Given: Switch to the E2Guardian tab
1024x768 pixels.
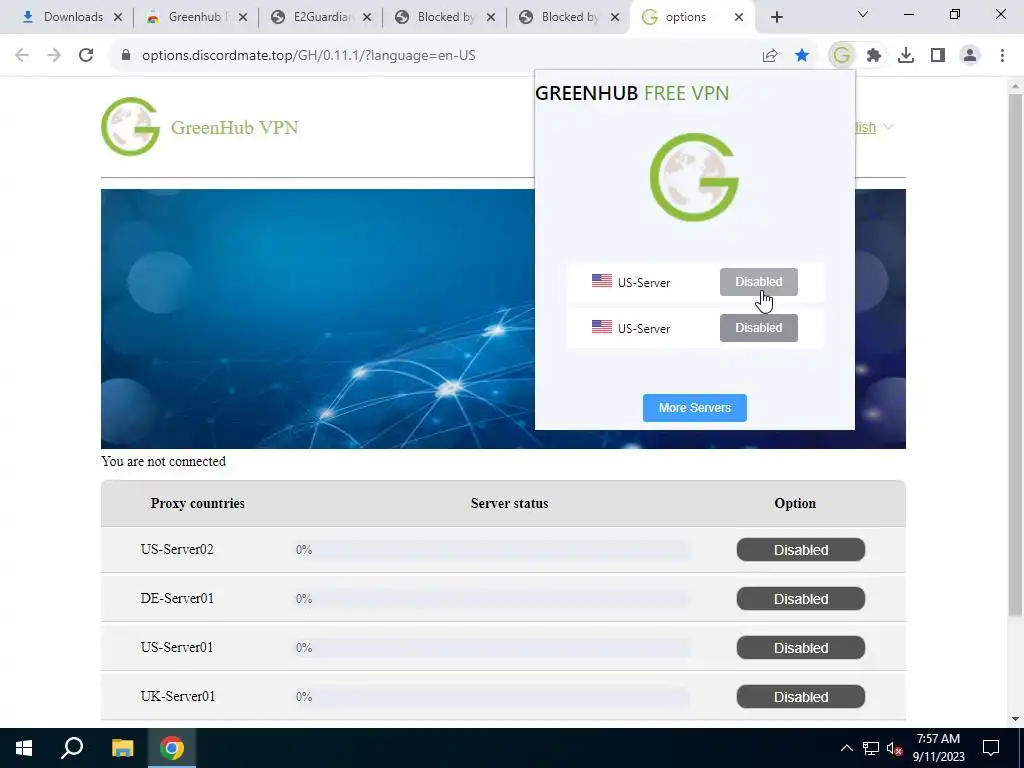Looking at the screenshot, I should (x=323, y=18).
